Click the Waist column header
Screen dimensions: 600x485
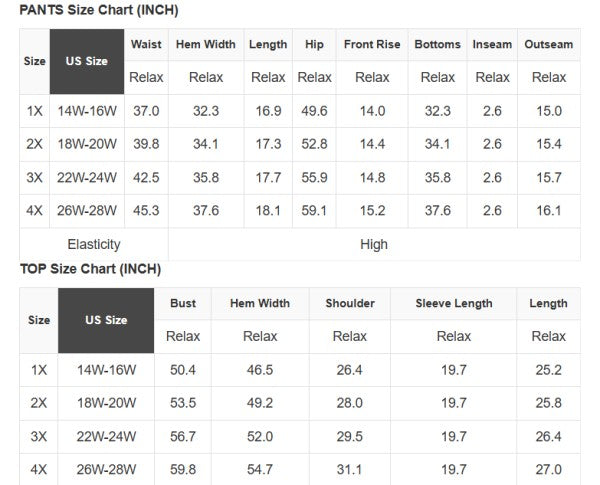click(x=146, y=44)
